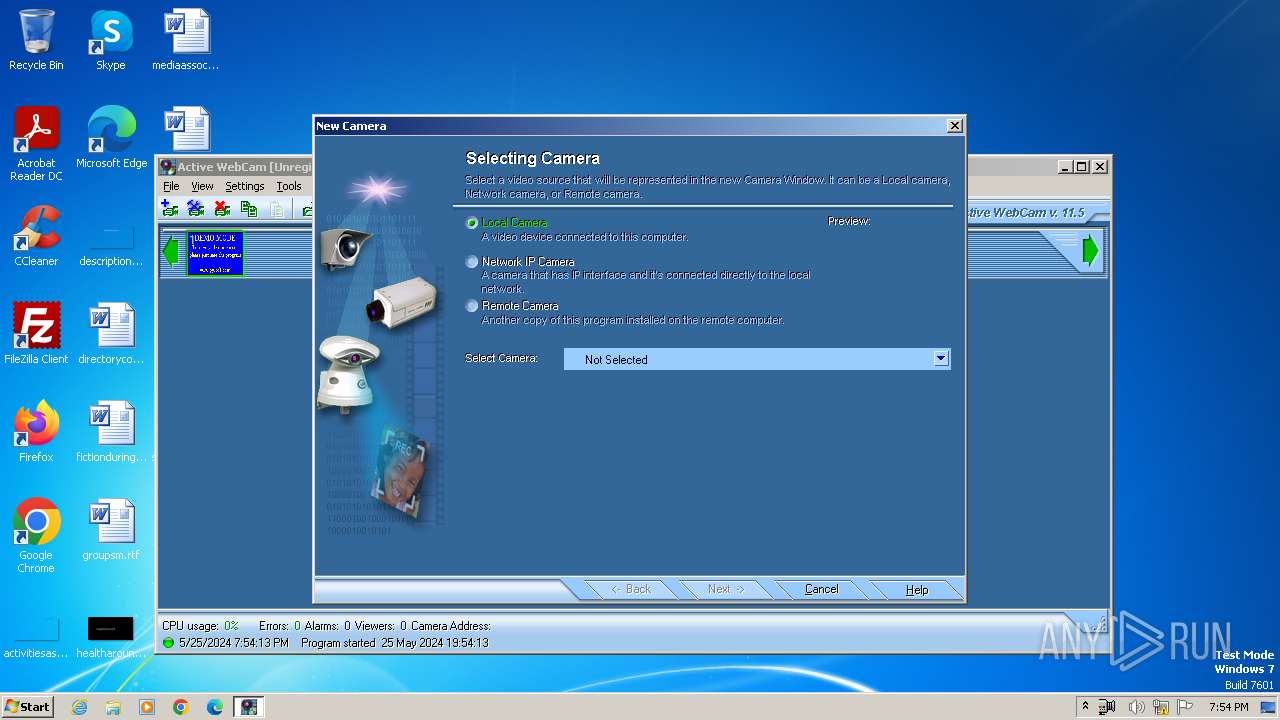Open Windows Media Player from the taskbar
The image size is (1280, 720).
point(147,707)
